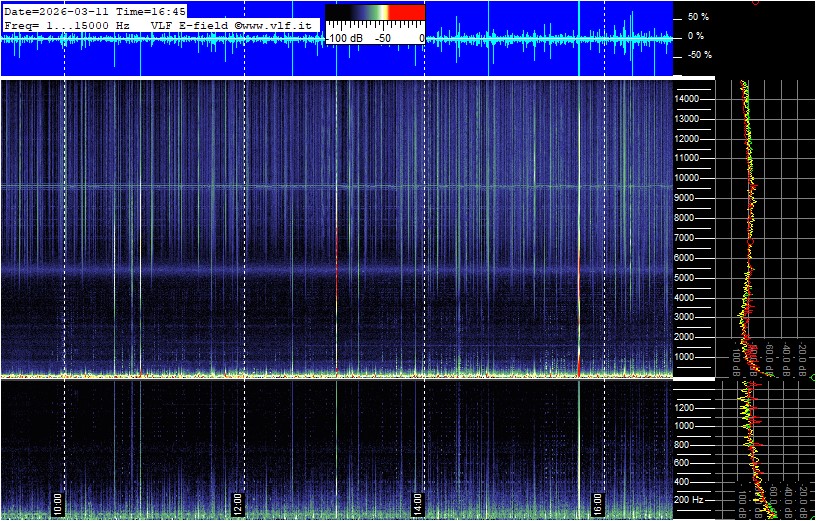This screenshot has height=521, width=816.
Task: Click the 10:00 time marker label
Action: click(x=57, y=500)
